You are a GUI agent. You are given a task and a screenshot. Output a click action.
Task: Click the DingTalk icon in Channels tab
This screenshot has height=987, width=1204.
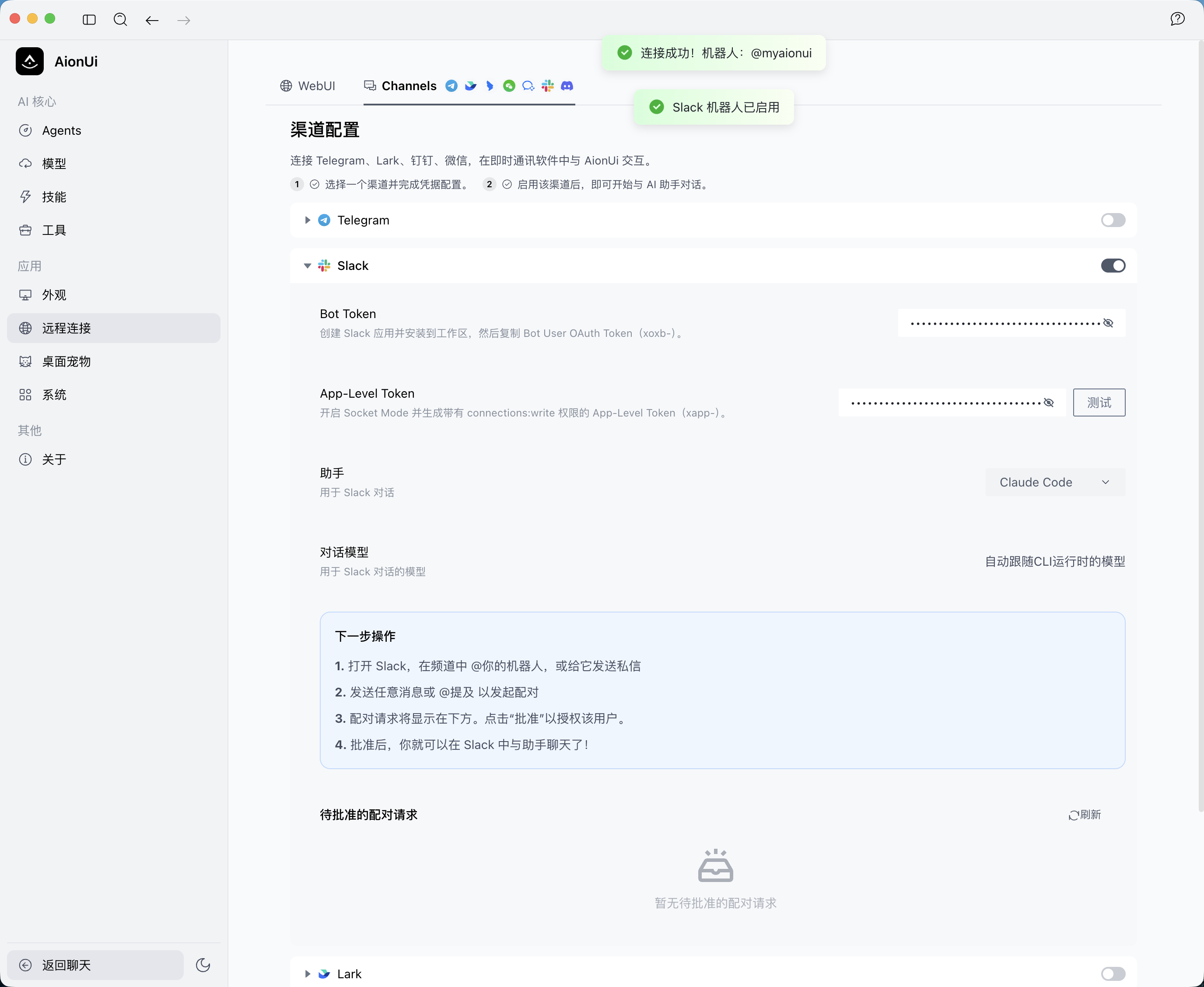click(x=490, y=86)
